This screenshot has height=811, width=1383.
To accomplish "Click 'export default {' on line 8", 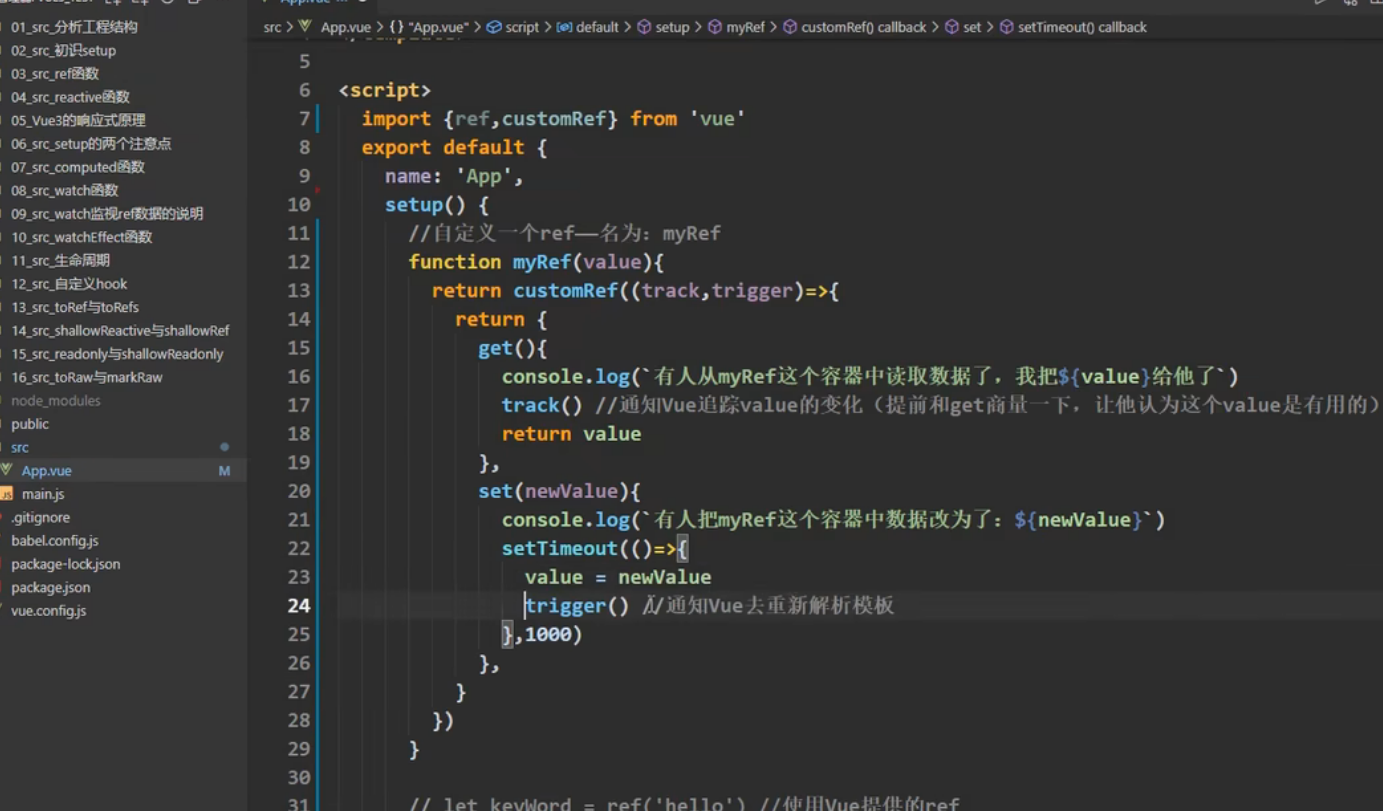I will (x=455, y=147).
